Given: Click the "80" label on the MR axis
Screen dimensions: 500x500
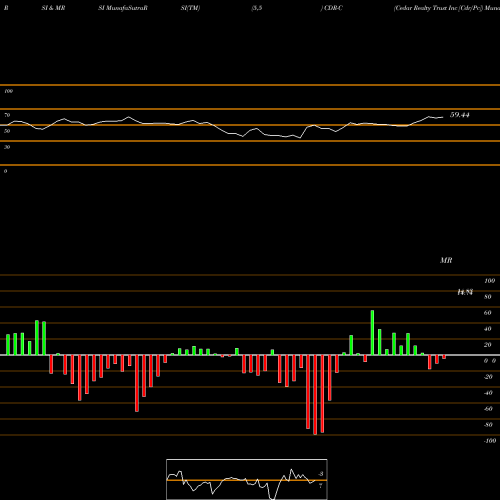Looking at the screenshot, I should click(488, 297).
